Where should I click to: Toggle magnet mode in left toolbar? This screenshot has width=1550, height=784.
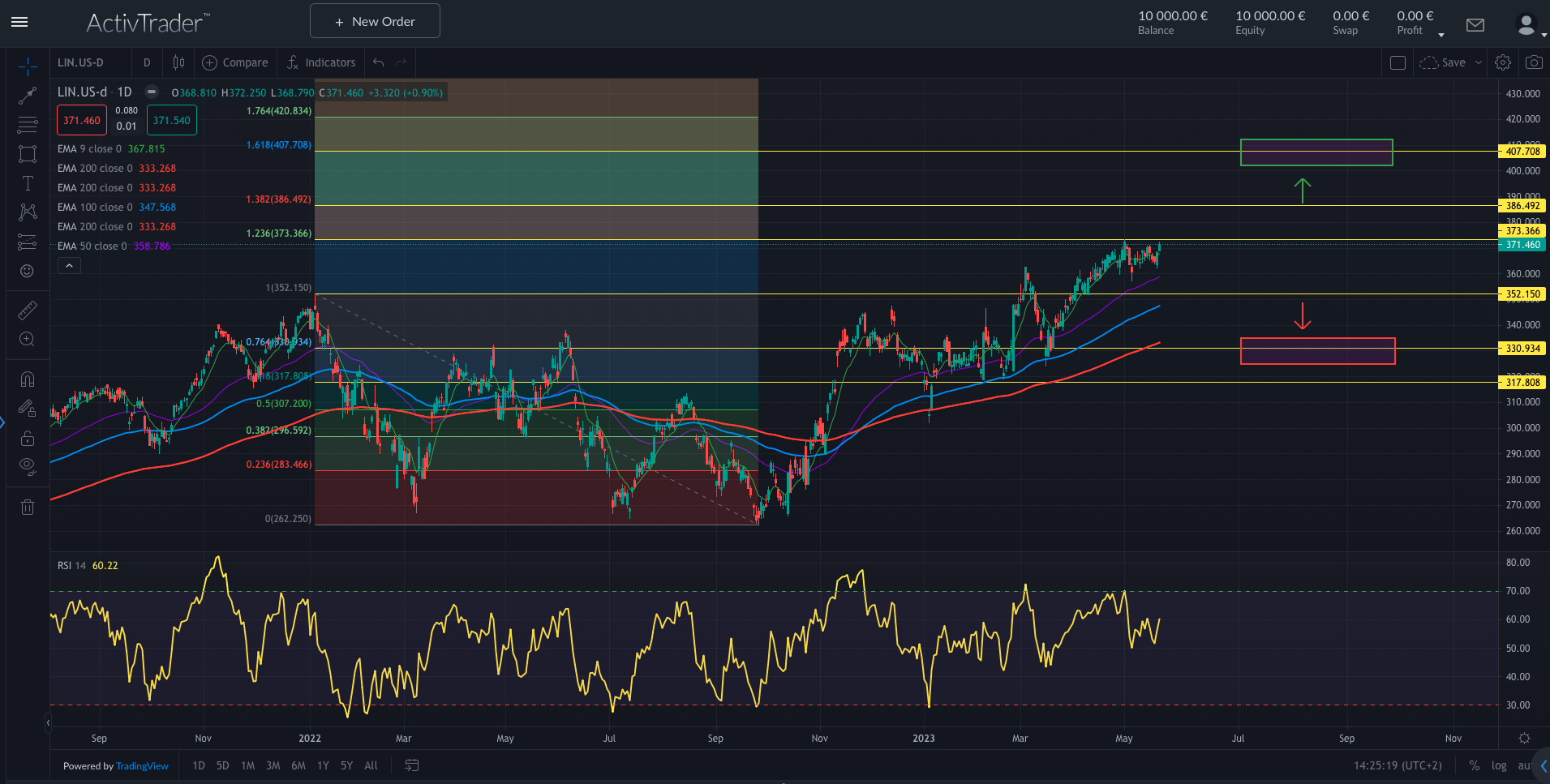28,379
